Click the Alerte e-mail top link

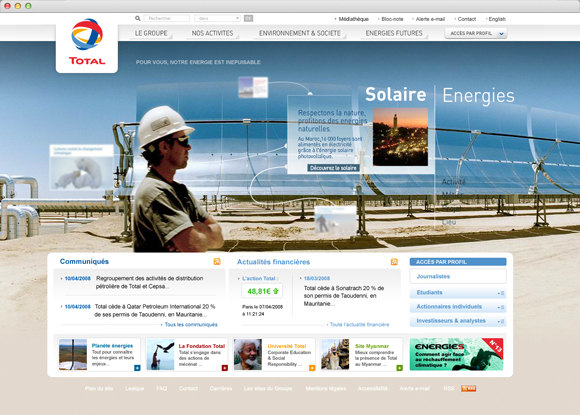tap(430, 19)
